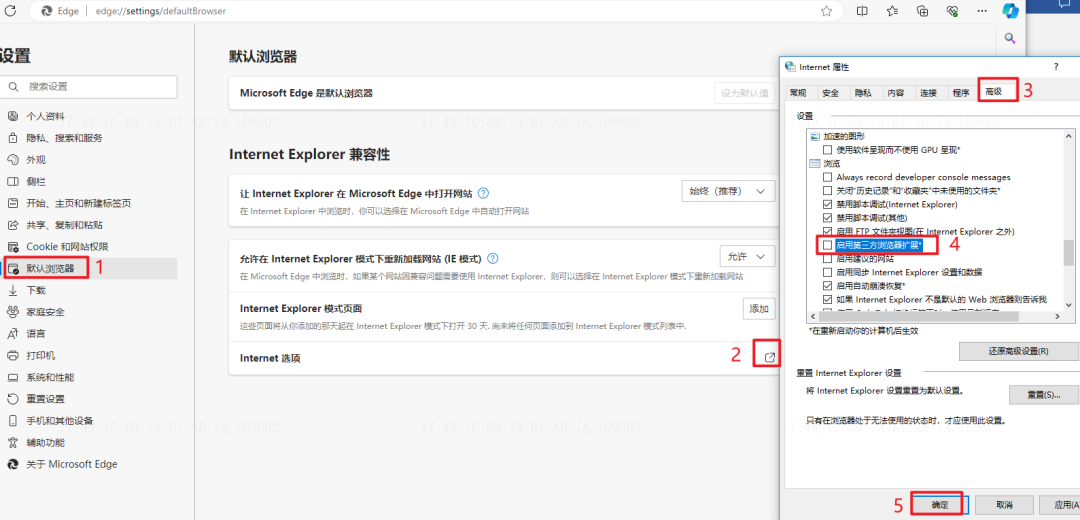Click 重置(S)... button
This screenshot has width=1080, height=520.
(x=1043, y=395)
